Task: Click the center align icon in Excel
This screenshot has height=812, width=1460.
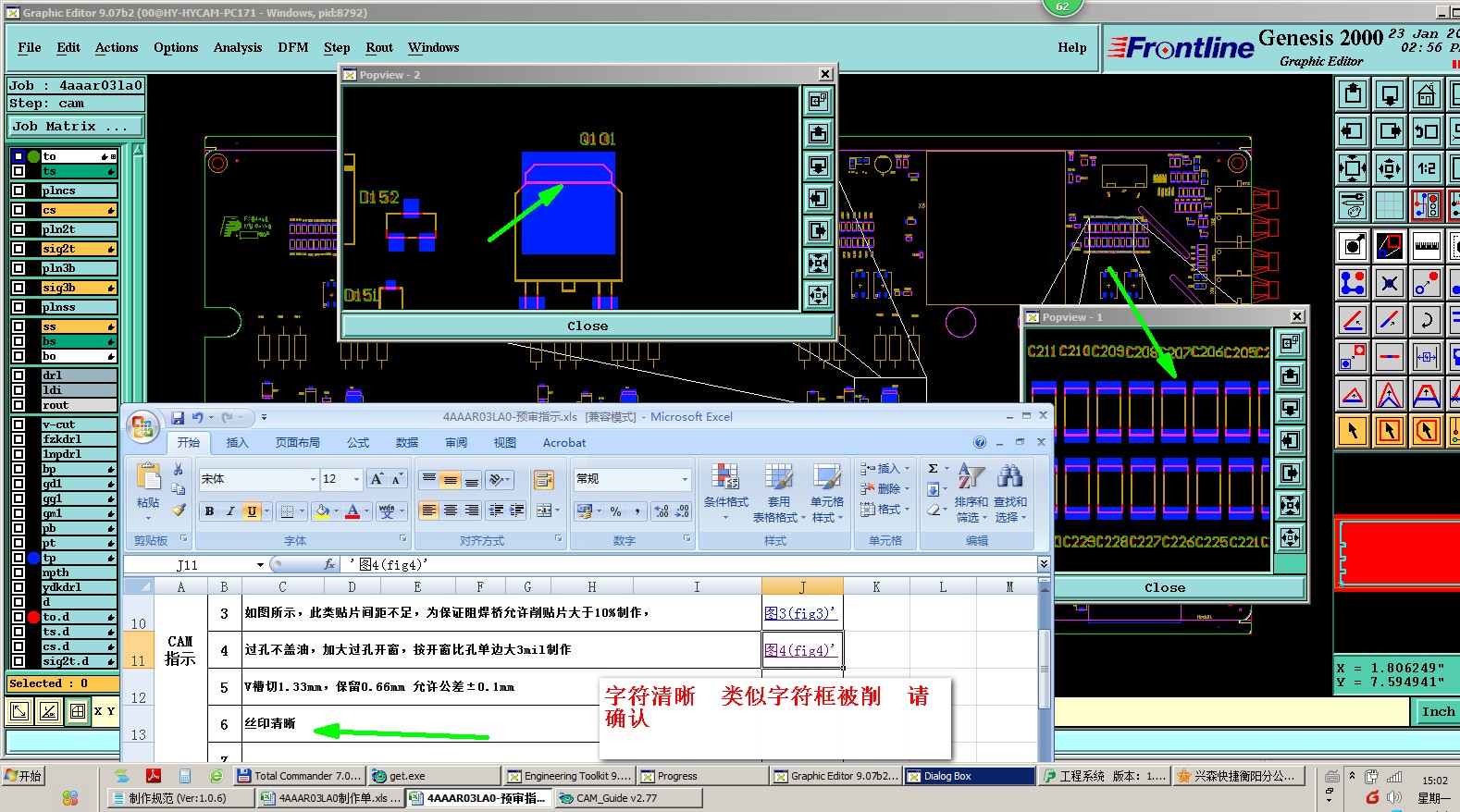Action: pyautogui.click(x=450, y=511)
